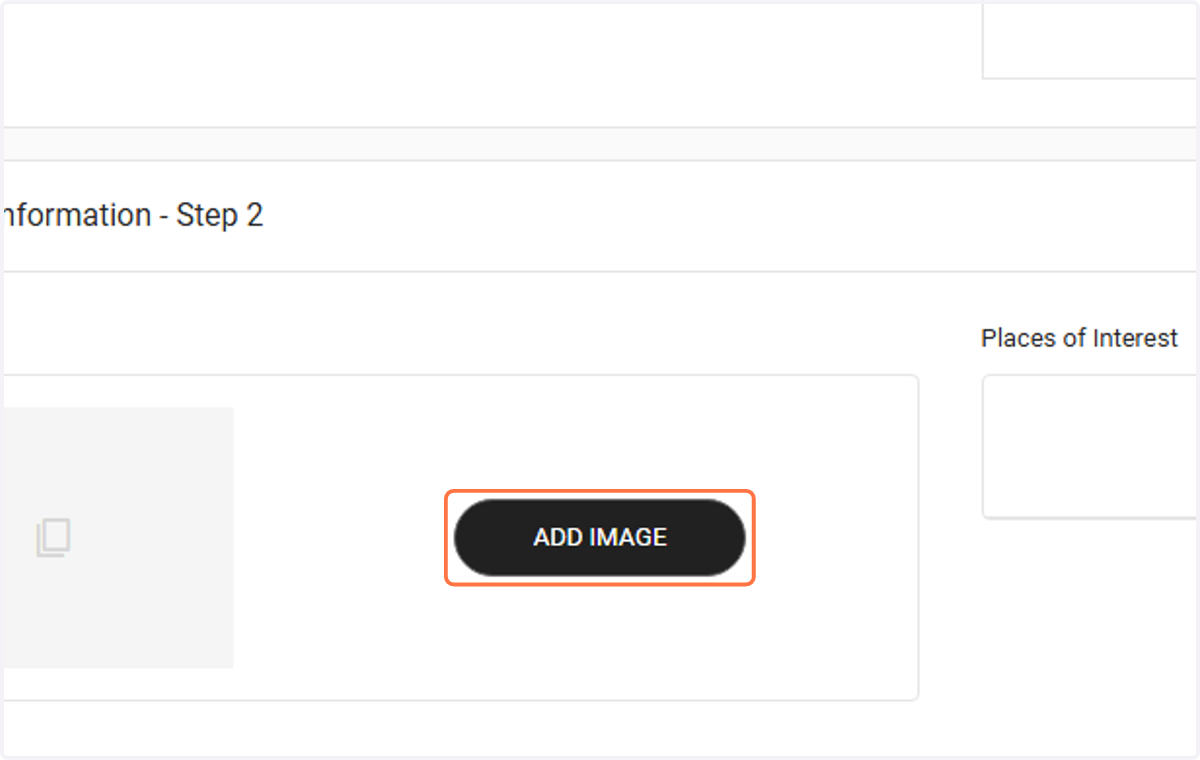Image resolution: width=1200 pixels, height=760 pixels.
Task: Click the space right of the ADD IMAGE button
Action: point(835,537)
